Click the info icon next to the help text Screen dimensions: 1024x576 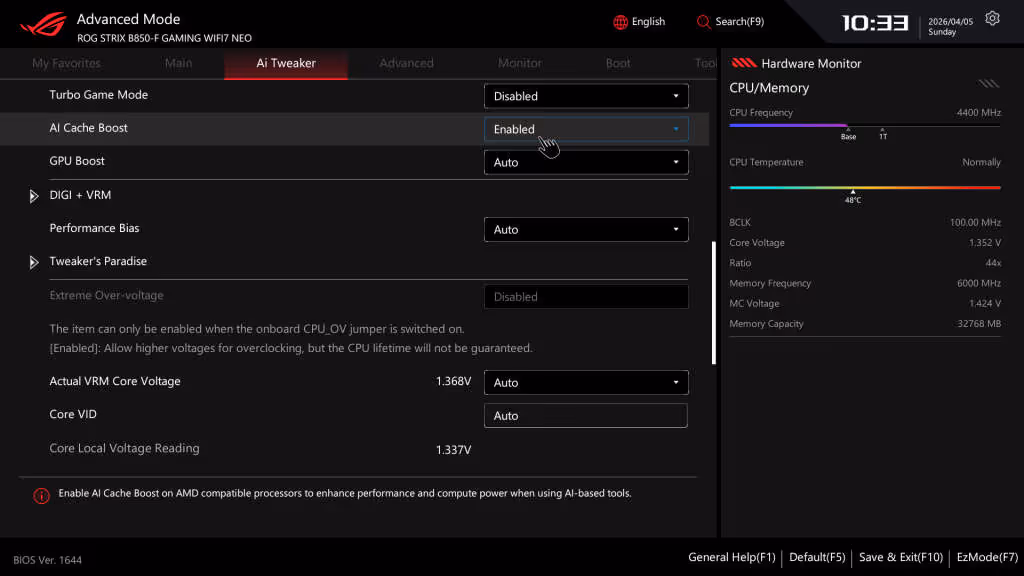coord(41,495)
